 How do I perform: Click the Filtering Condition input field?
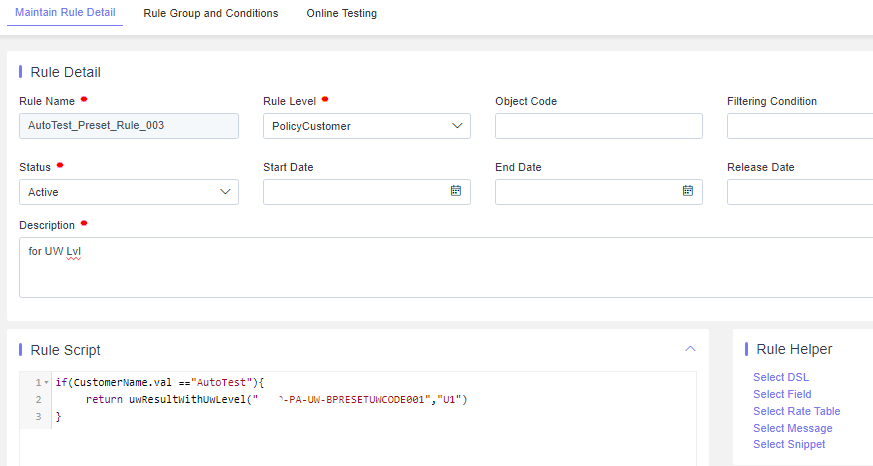800,126
